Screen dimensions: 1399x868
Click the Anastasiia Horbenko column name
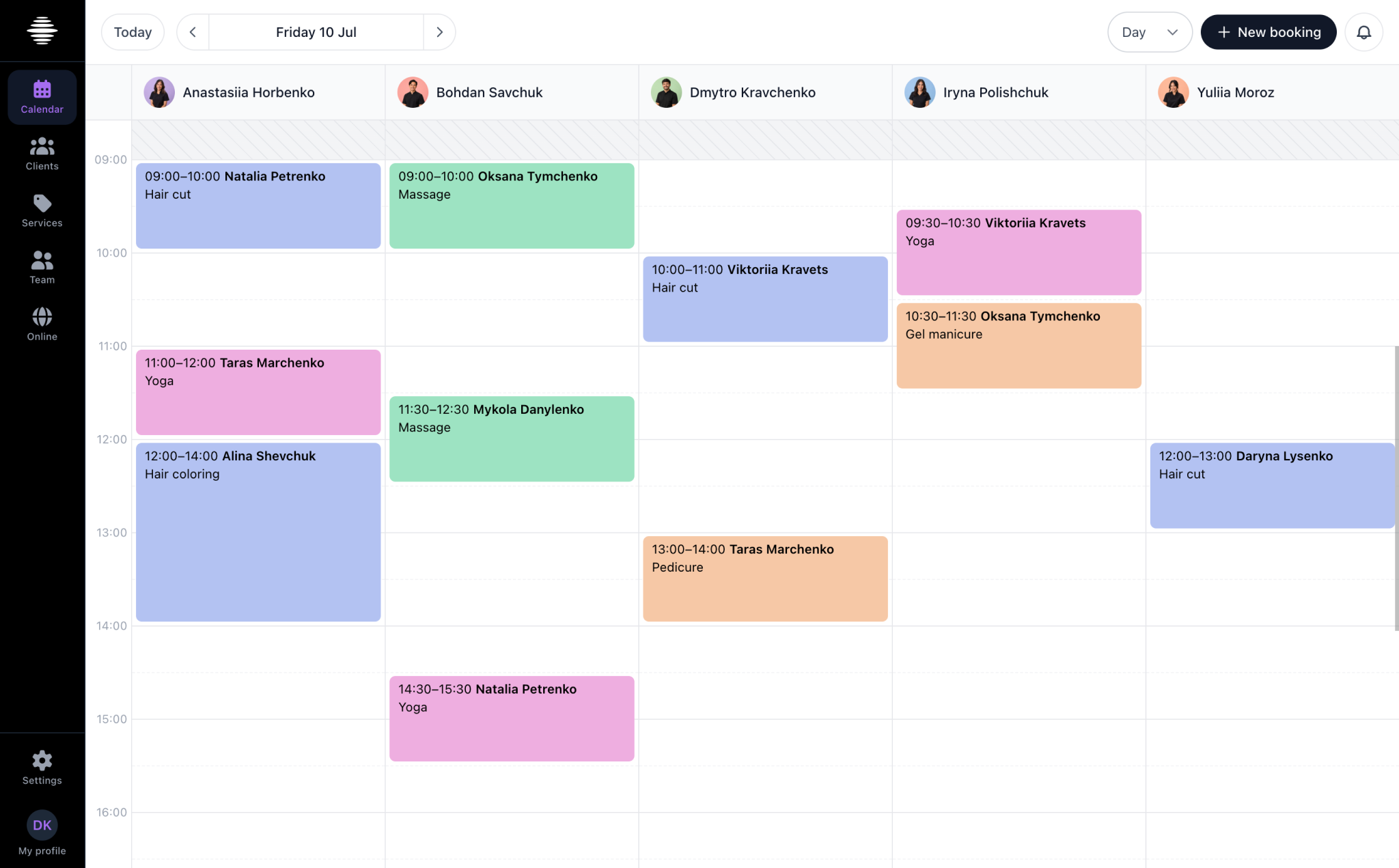click(x=249, y=92)
